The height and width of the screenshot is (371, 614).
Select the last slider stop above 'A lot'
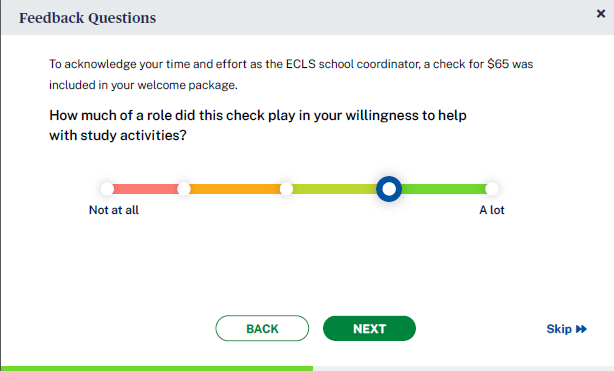click(x=491, y=189)
